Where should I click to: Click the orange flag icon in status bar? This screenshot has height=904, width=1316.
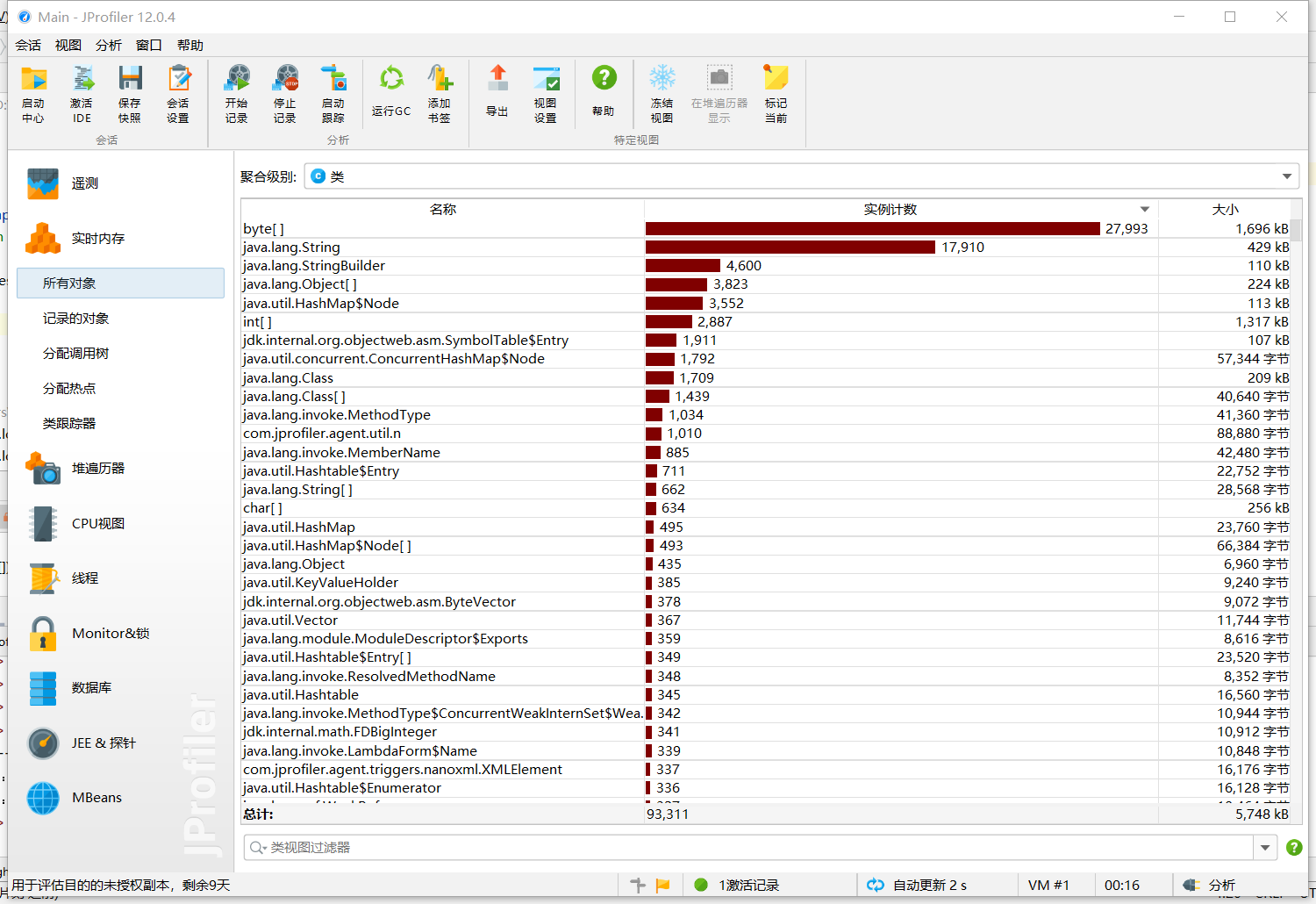pyautogui.click(x=663, y=885)
